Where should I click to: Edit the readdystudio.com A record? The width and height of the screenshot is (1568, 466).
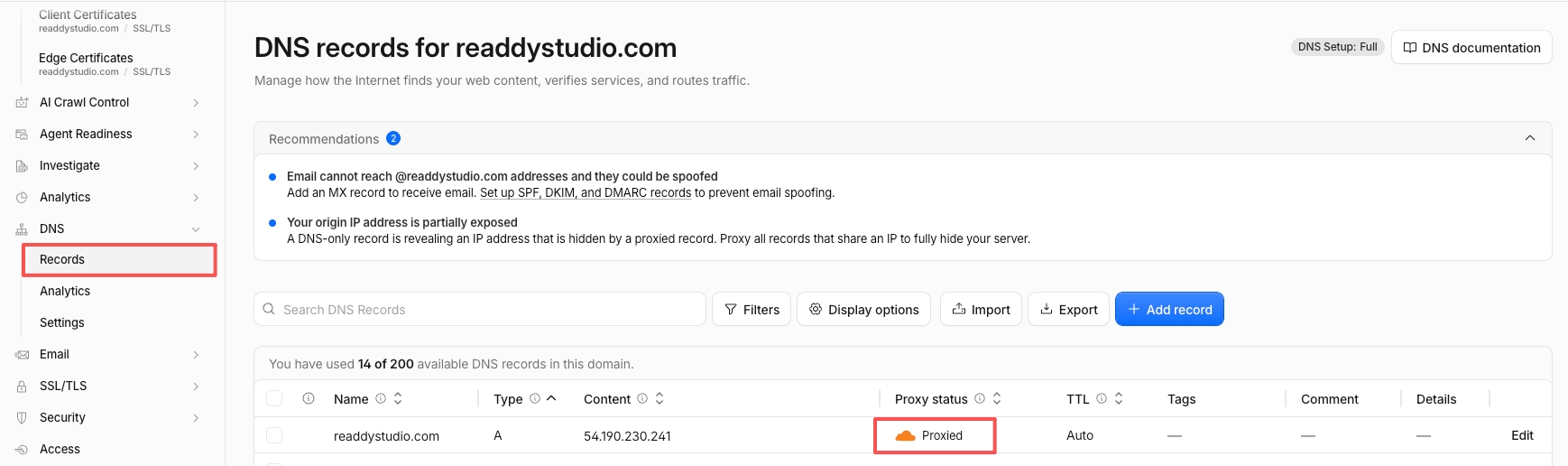coord(1522,435)
